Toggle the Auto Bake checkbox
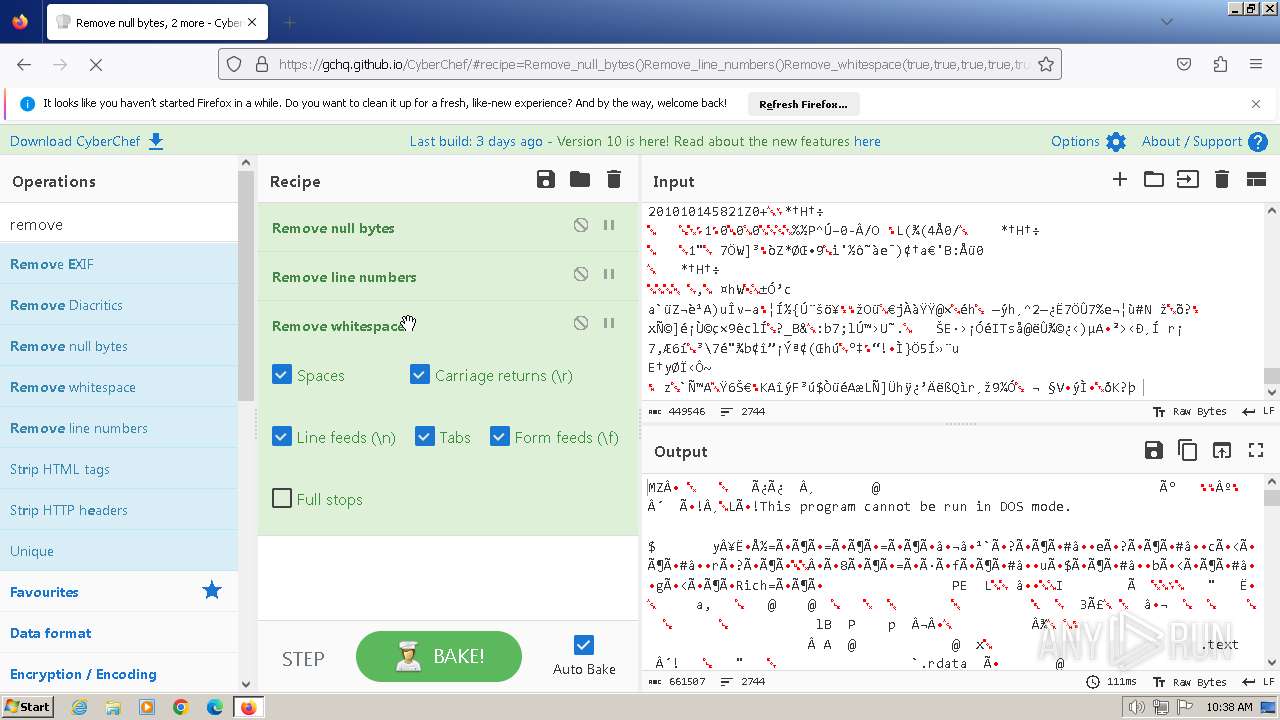This screenshot has height=720, width=1280. tap(584, 645)
